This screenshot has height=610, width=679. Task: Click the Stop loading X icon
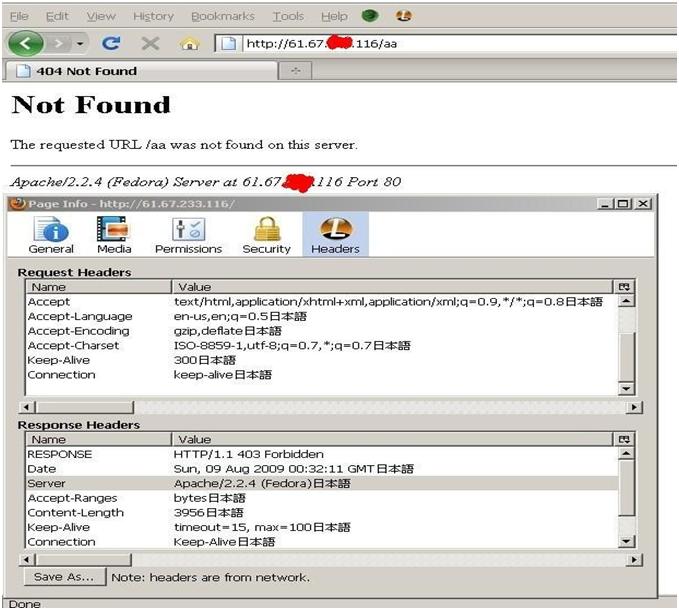150,43
